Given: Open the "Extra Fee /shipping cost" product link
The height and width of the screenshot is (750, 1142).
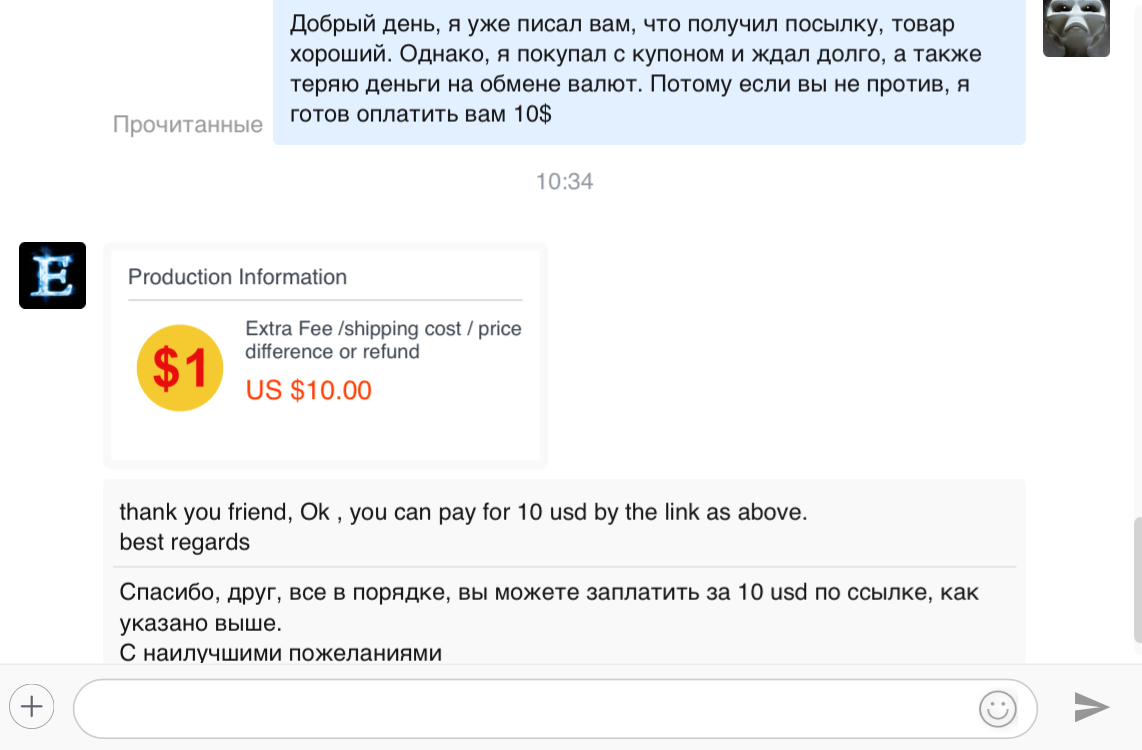Looking at the screenshot, I should [383, 340].
